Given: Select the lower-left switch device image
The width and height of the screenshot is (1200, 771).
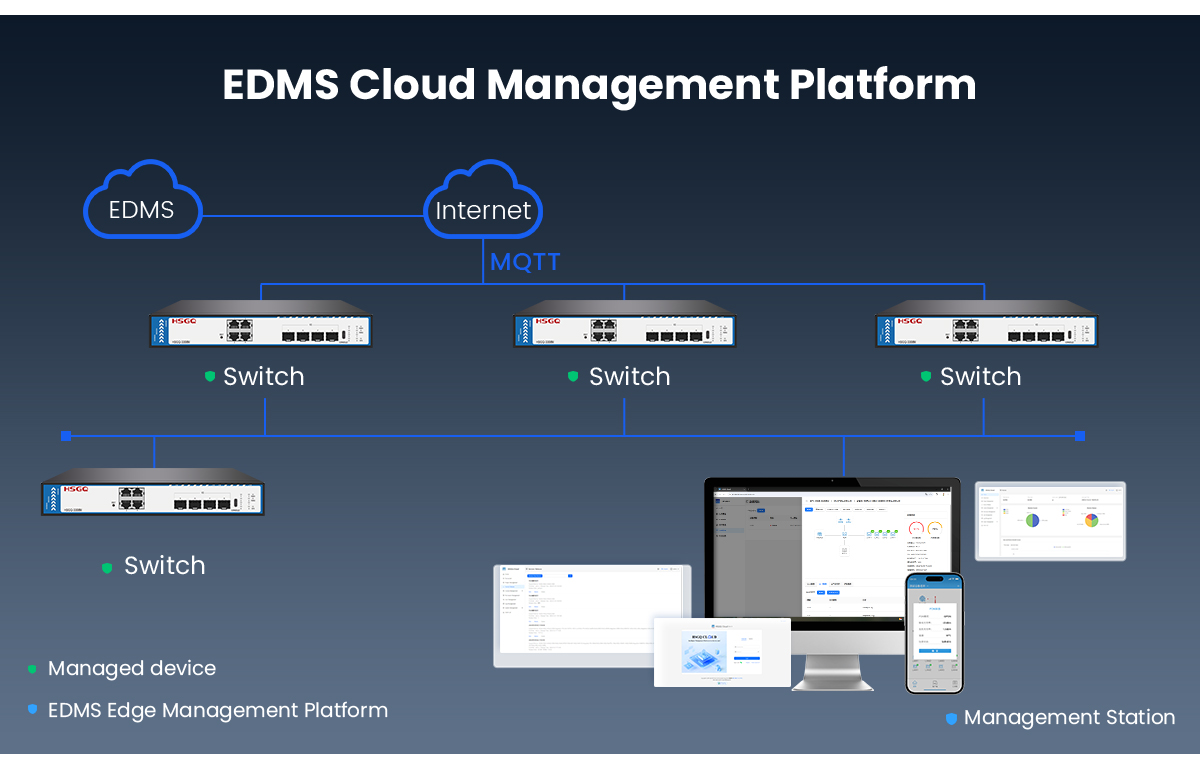Looking at the screenshot, I should [153, 492].
